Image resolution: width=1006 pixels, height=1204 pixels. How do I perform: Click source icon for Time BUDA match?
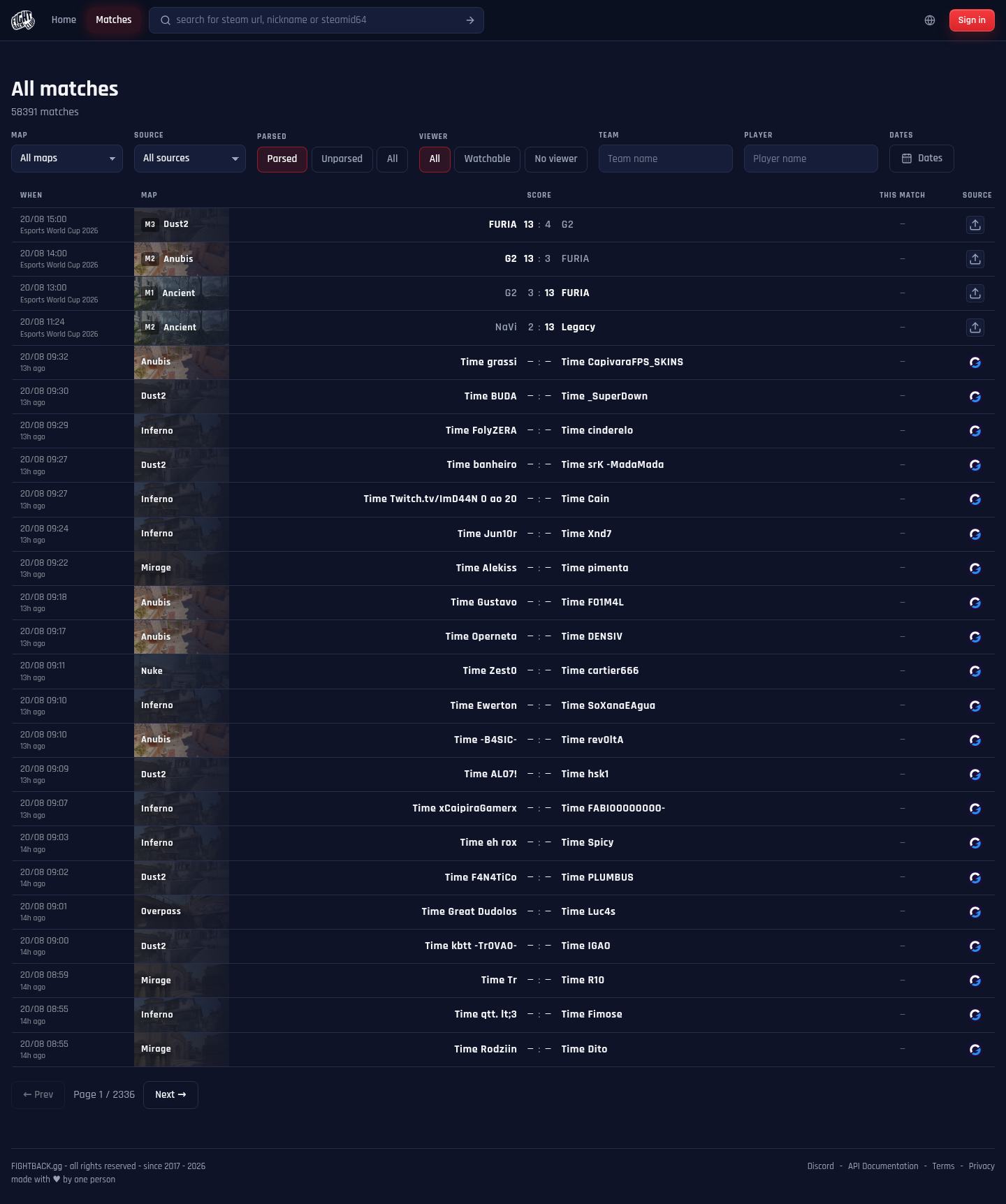click(x=975, y=397)
